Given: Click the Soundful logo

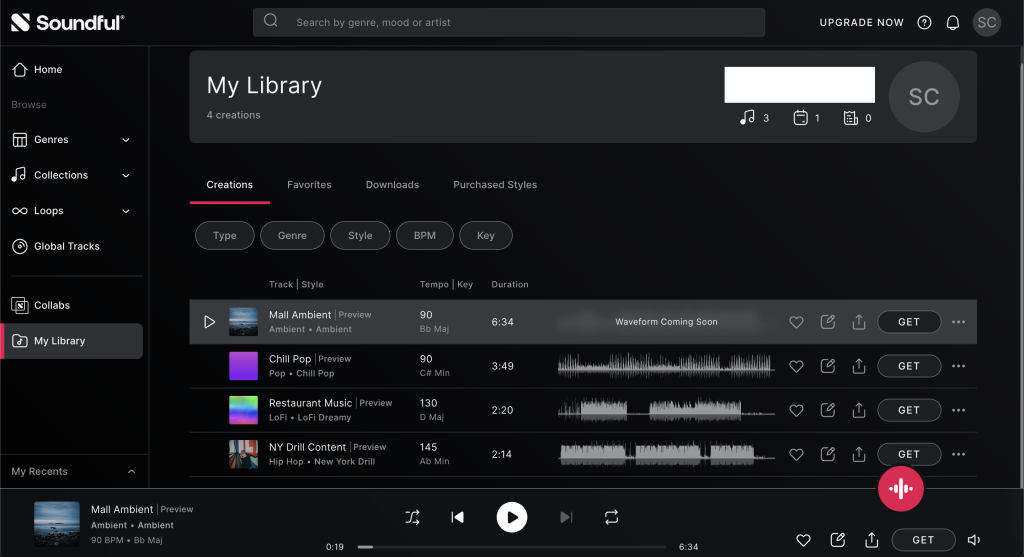Looking at the screenshot, I should [67, 22].
